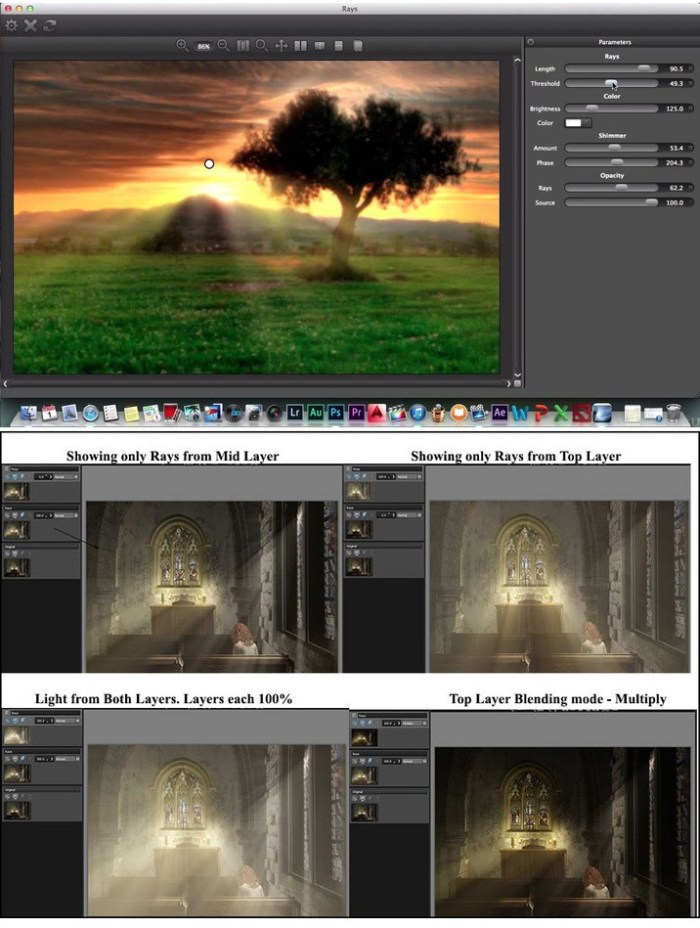Click the ray origin point circle on image
The height and width of the screenshot is (928, 700).
point(209,163)
